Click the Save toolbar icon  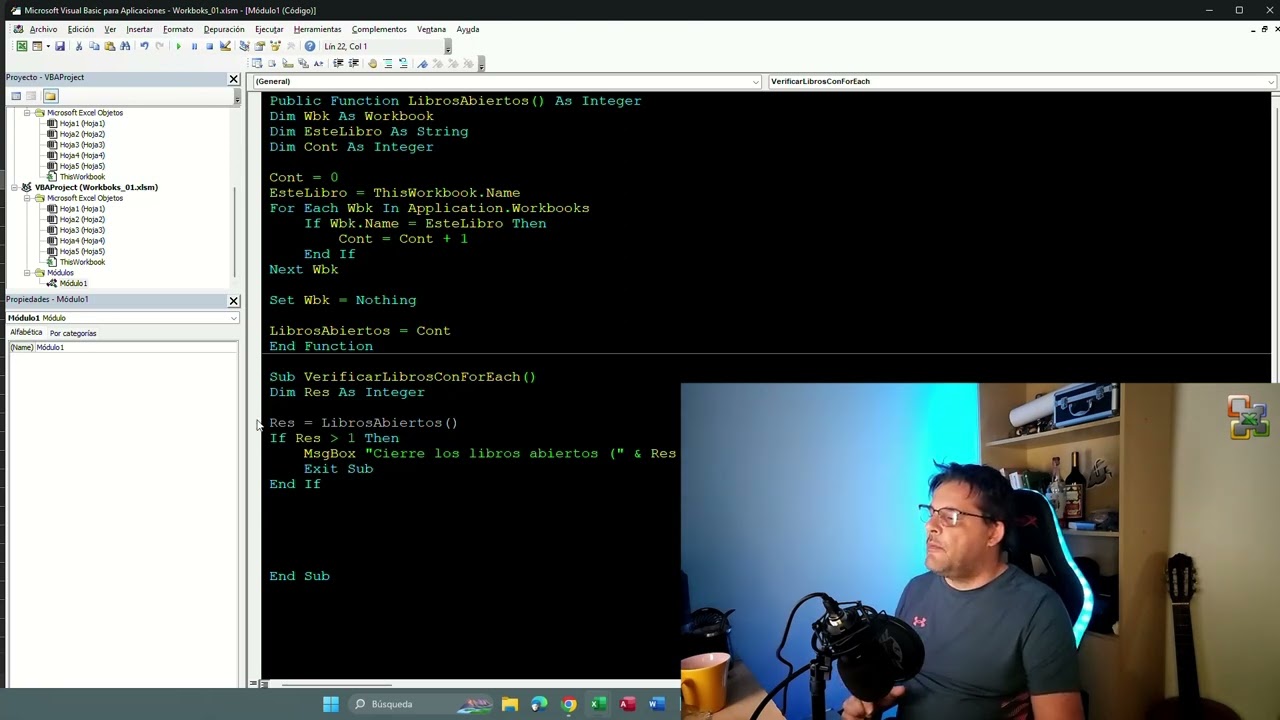click(x=59, y=46)
